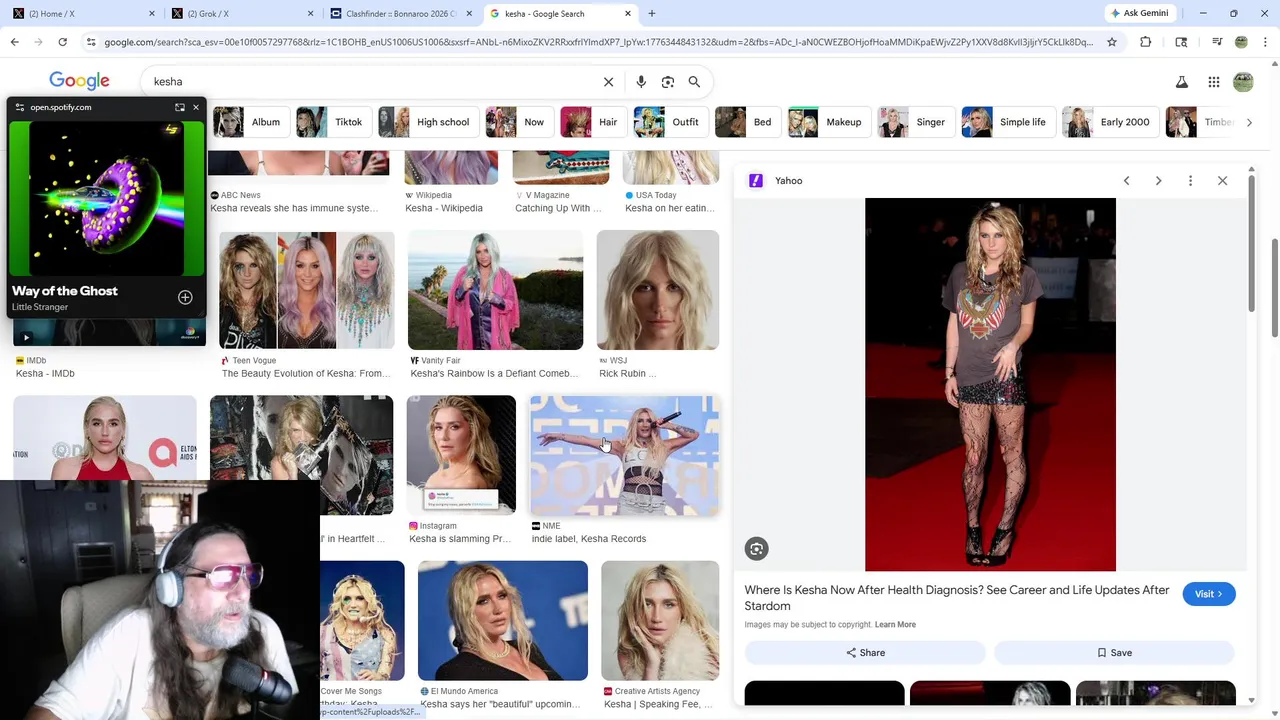1280x720 pixels.
Task: Filter images by Now chip
Action: click(x=519, y=122)
